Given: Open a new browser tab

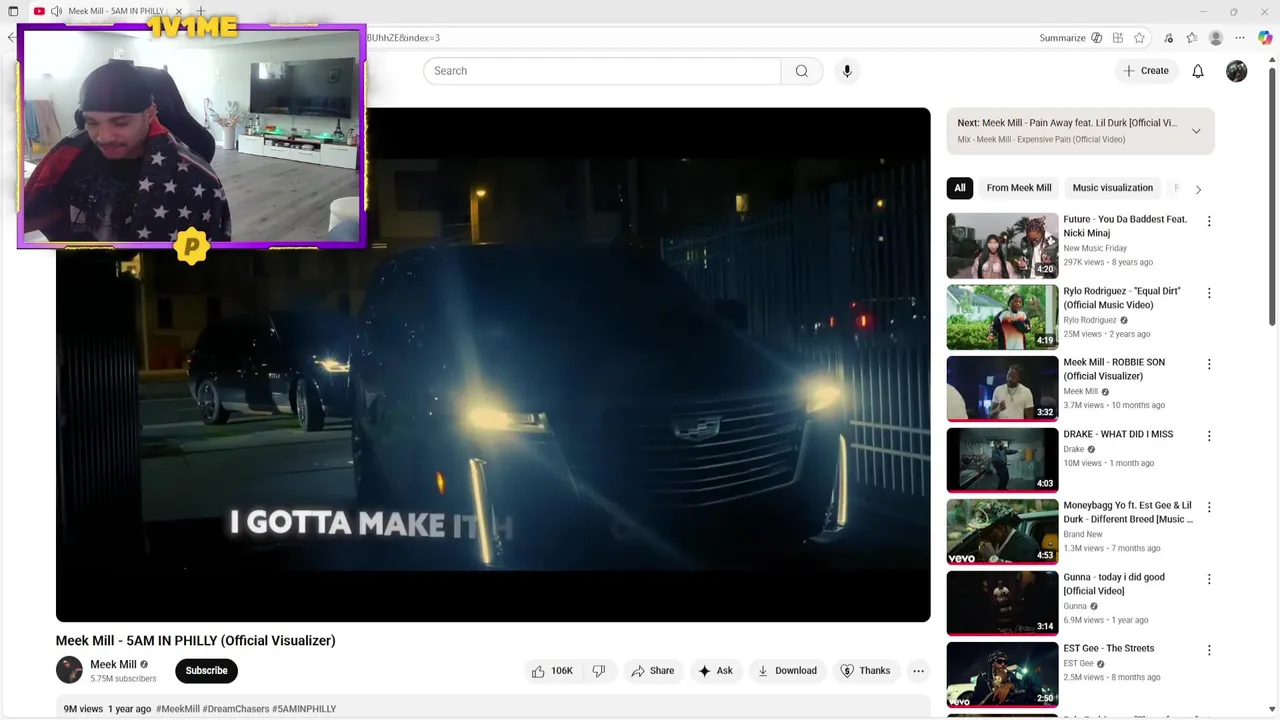Looking at the screenshot, I should click(201, 11).
